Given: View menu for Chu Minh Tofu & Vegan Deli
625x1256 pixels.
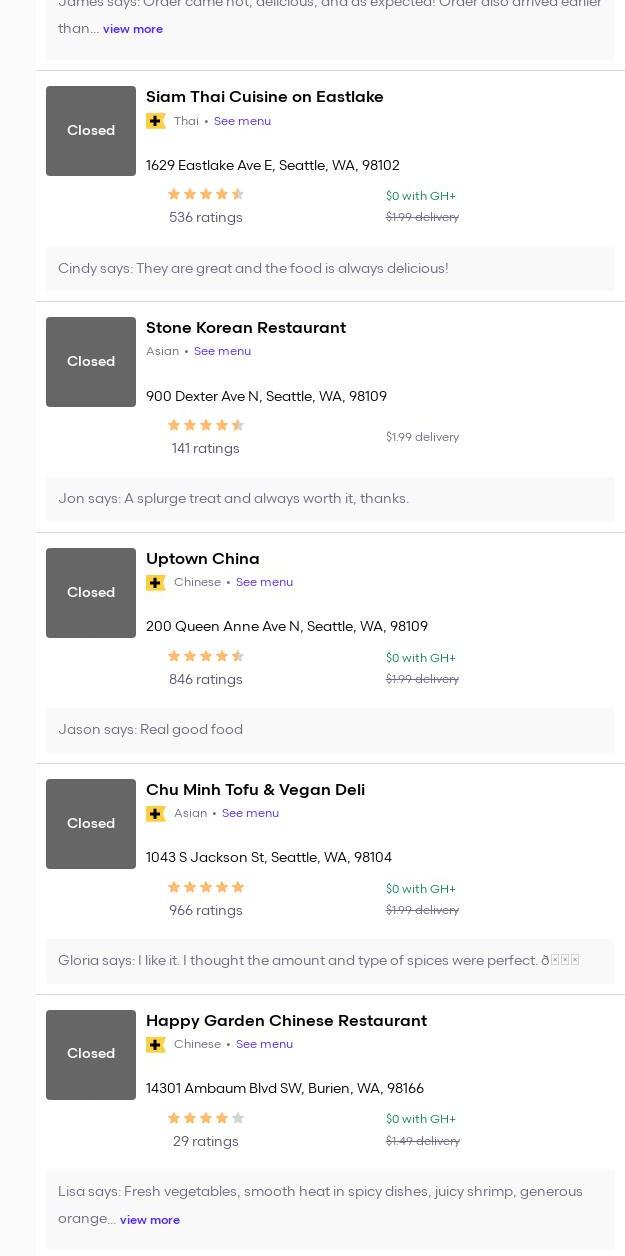Looking at the screenshot, I should (250, 813).
